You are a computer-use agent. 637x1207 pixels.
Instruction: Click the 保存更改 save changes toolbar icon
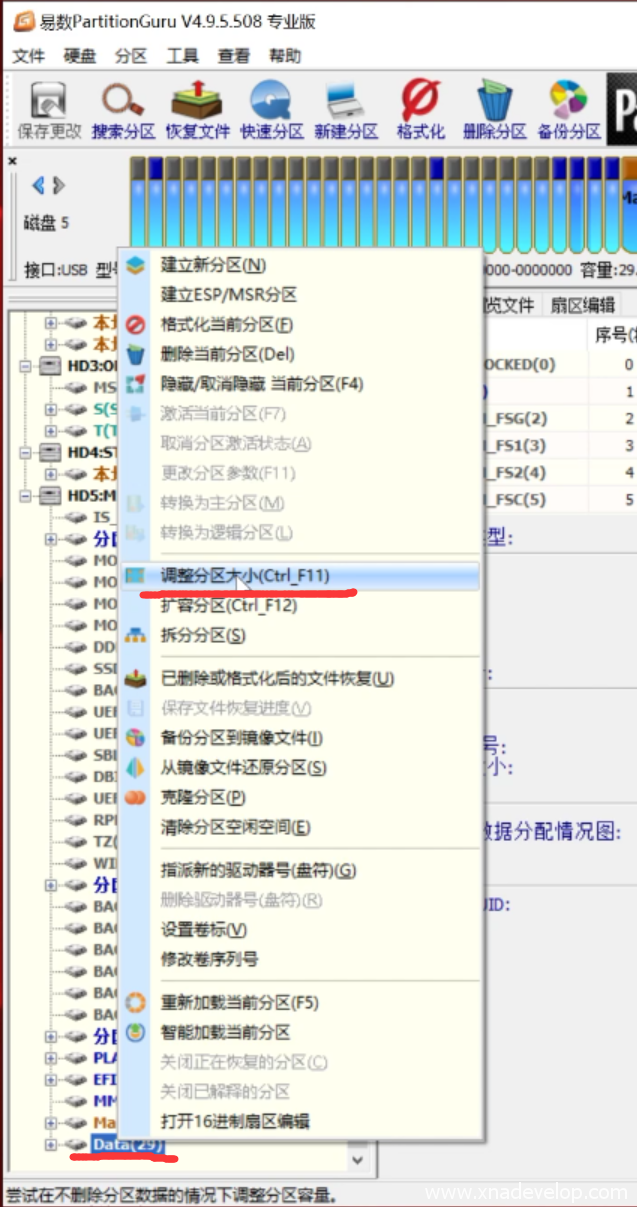48,110
